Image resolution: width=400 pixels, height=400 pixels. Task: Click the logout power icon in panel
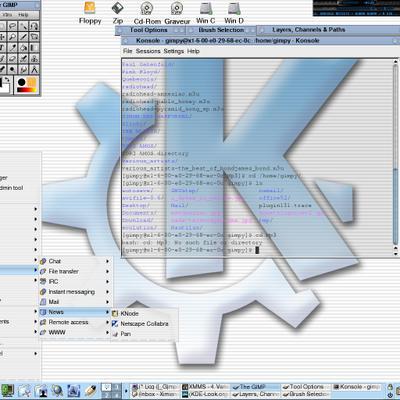pyautogui.click(x=390, y=395)
